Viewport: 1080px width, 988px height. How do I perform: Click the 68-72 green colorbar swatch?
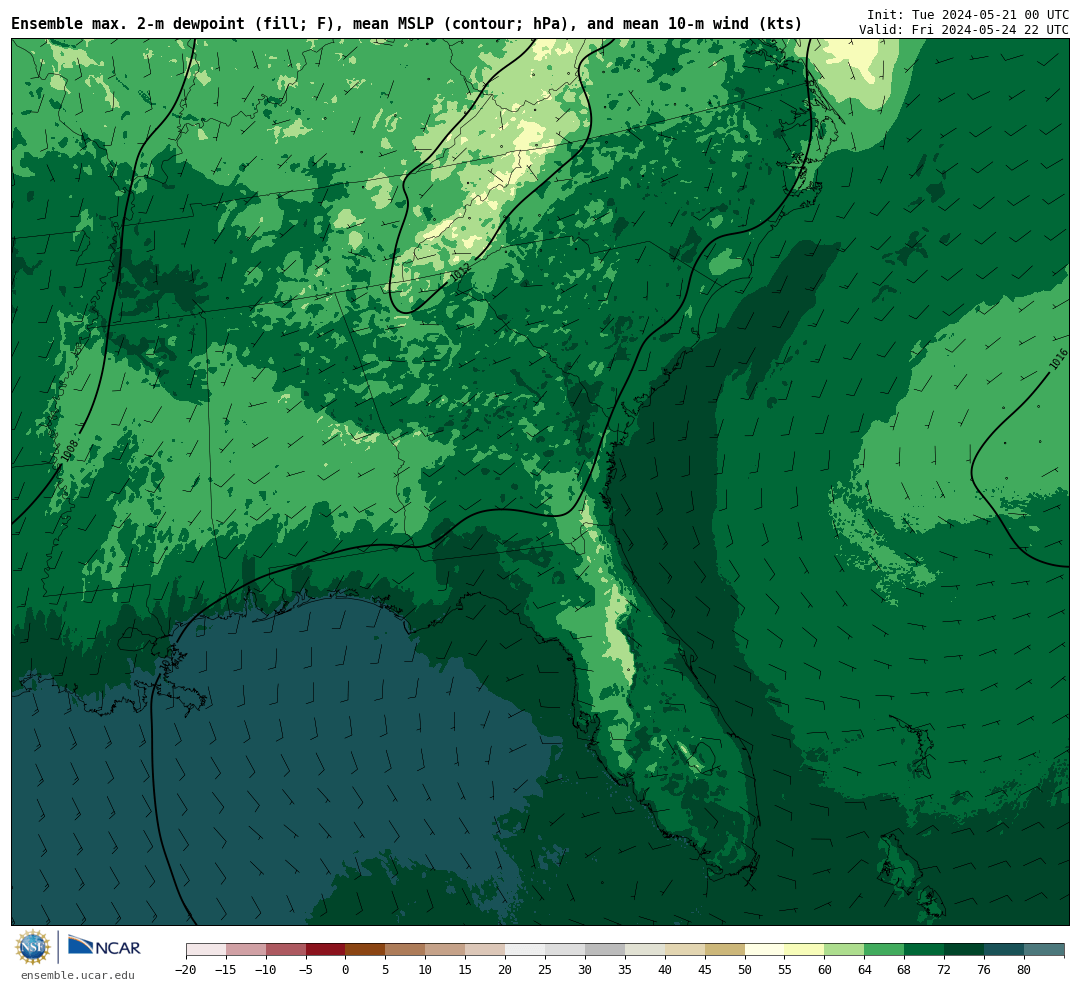click(924, 950)
